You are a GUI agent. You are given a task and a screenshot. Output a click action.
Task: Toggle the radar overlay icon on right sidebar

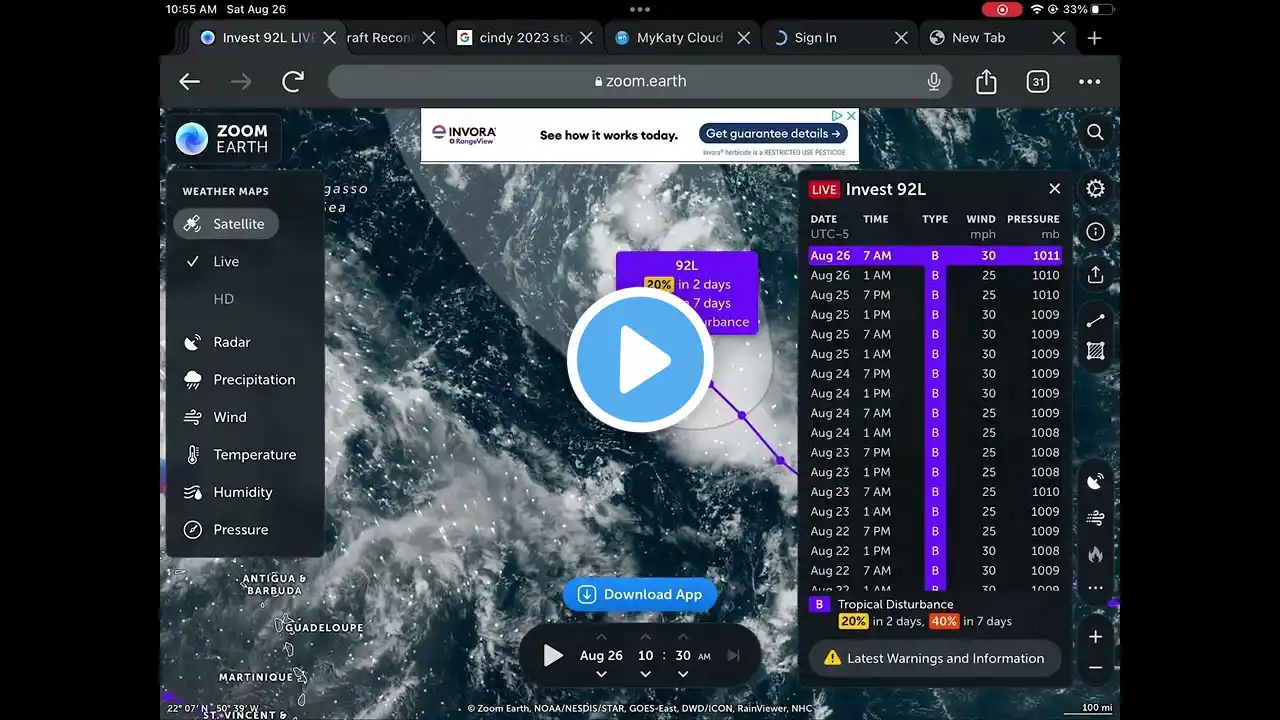[1095, 481]
